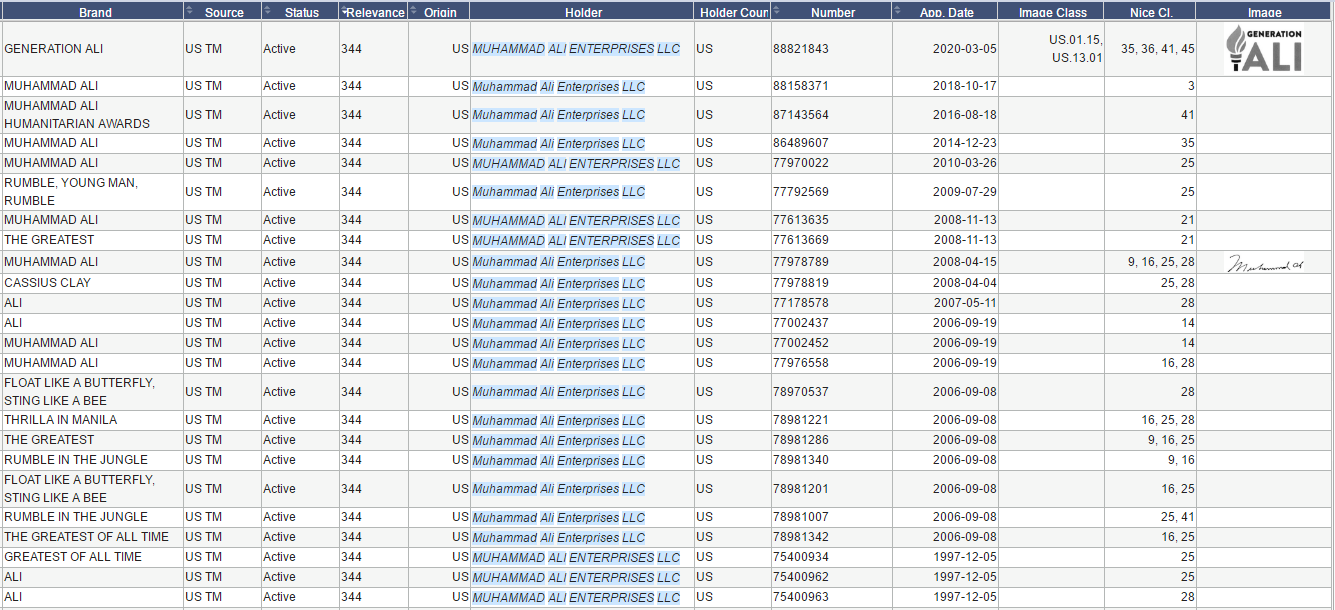The width and height of the screenshot is (1335, 610).
Task: Click the sort arrow beside the Relevance header
Action: [345, 11]
